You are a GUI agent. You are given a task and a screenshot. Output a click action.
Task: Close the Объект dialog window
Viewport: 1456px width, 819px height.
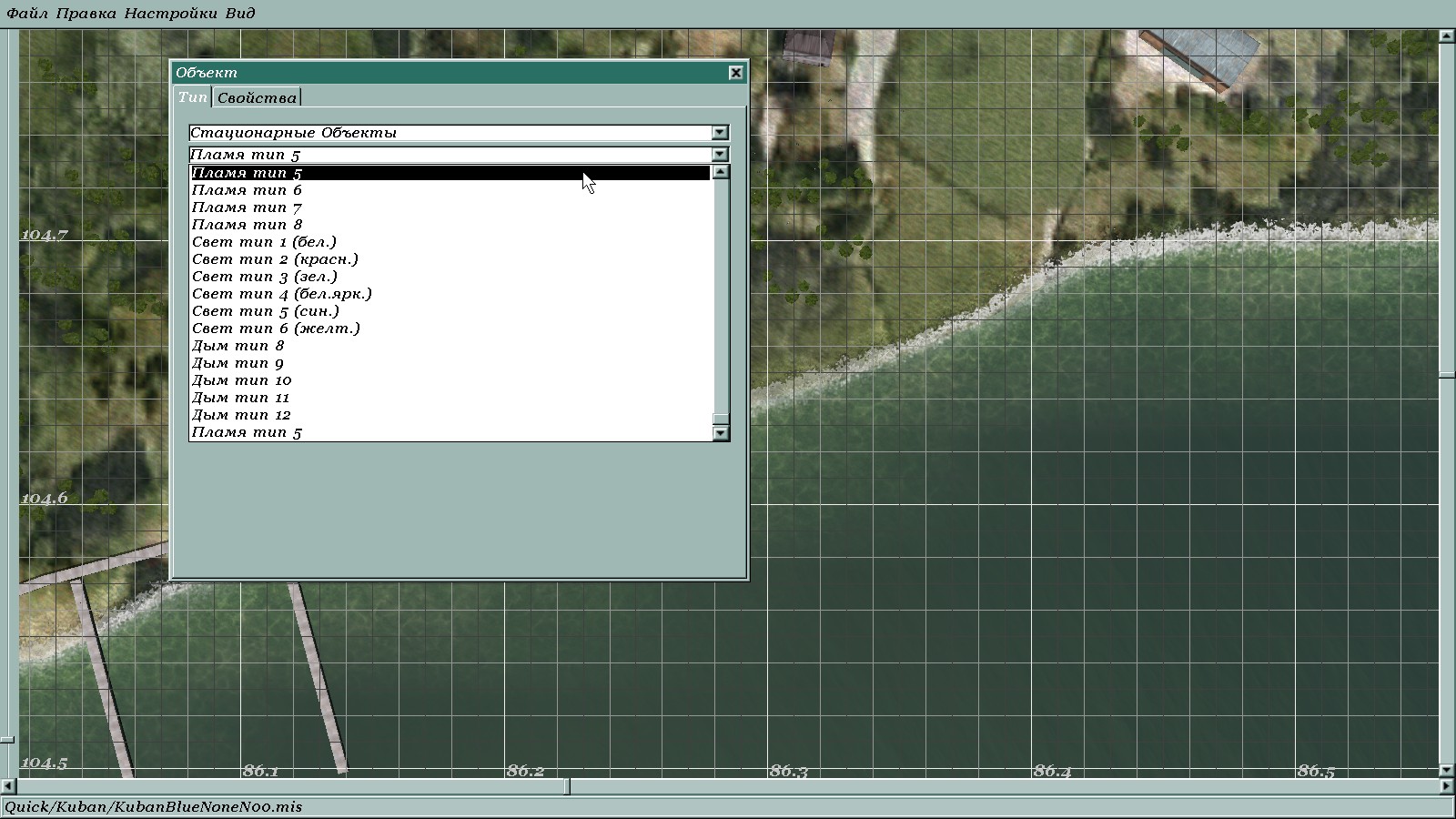735,73
